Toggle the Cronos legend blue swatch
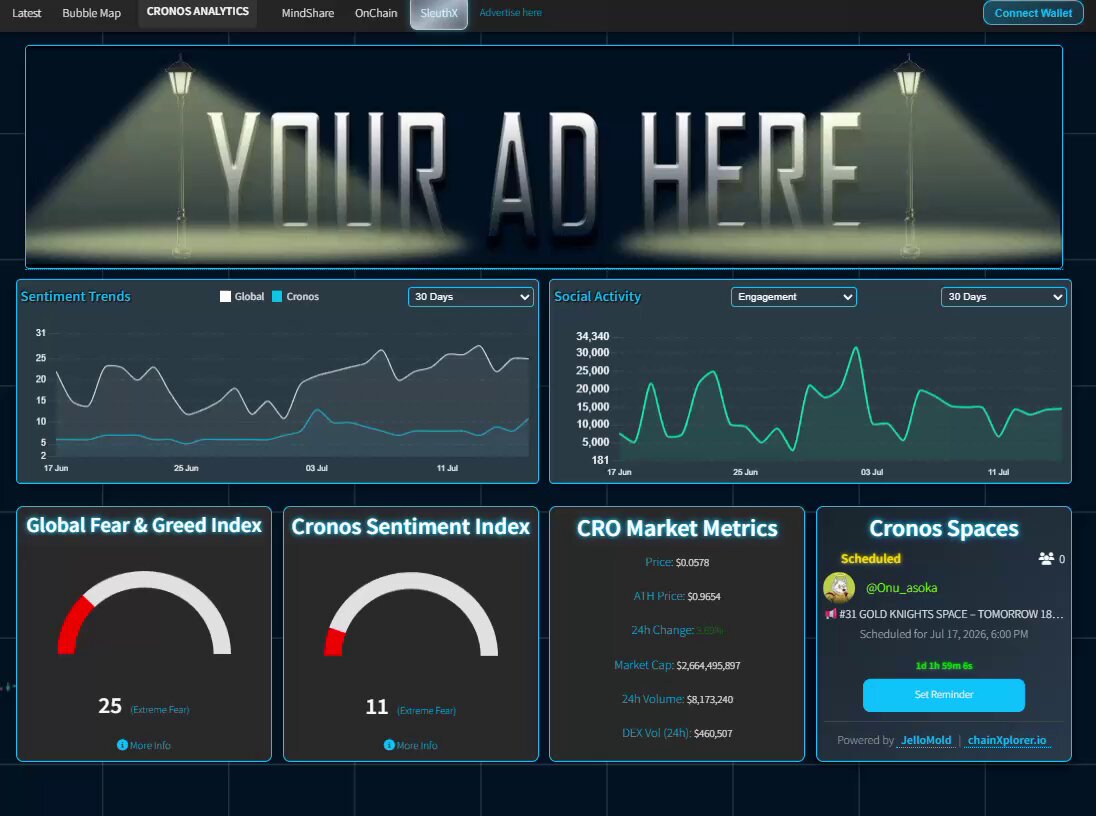The image size is (1096, 816). click(277, 296)
